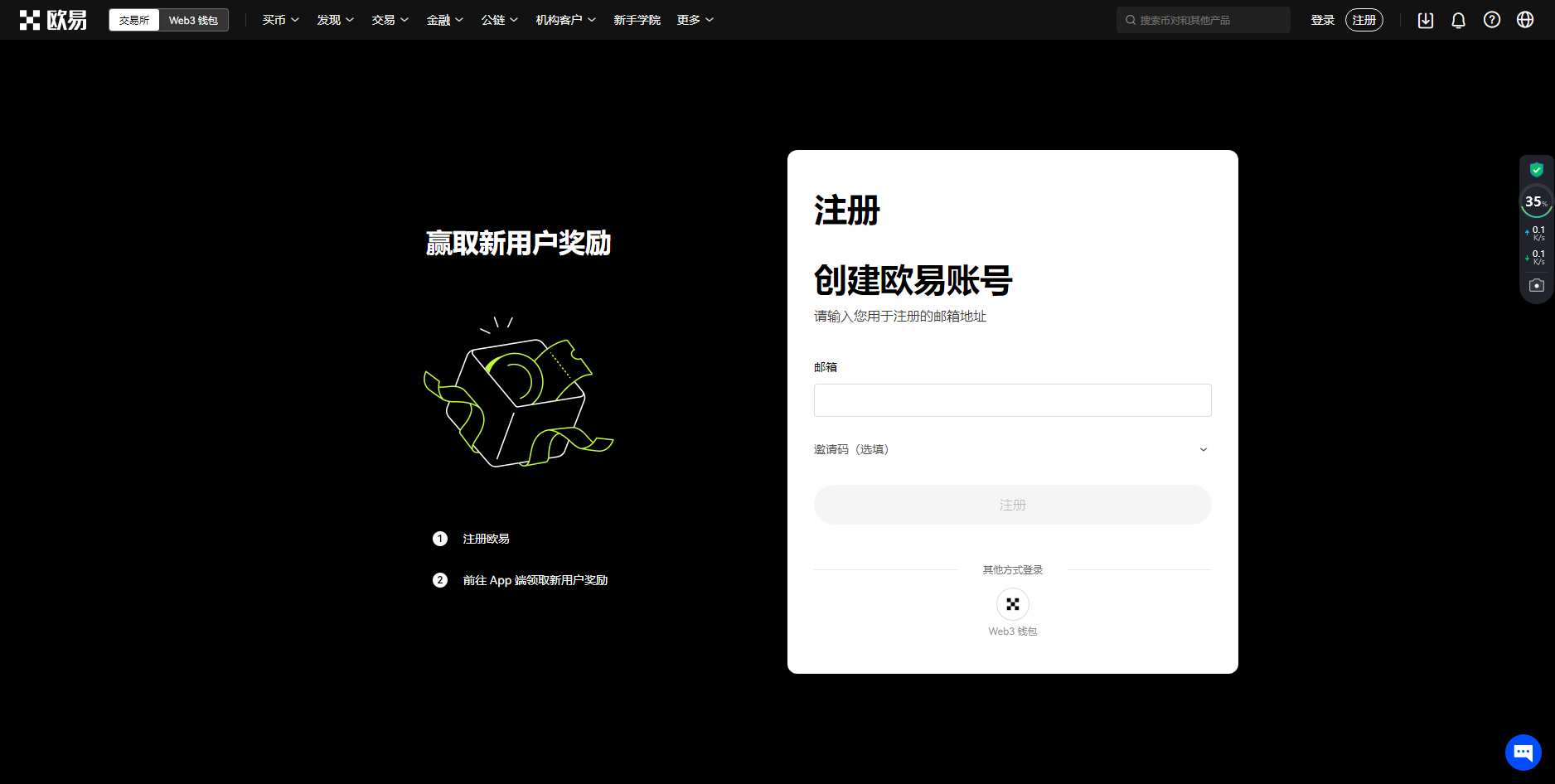The width and height of the screenshot is (1555, 784).
Task: Click the 前往 App 端领取新用户奖励 text
Action: pos(535,580)
